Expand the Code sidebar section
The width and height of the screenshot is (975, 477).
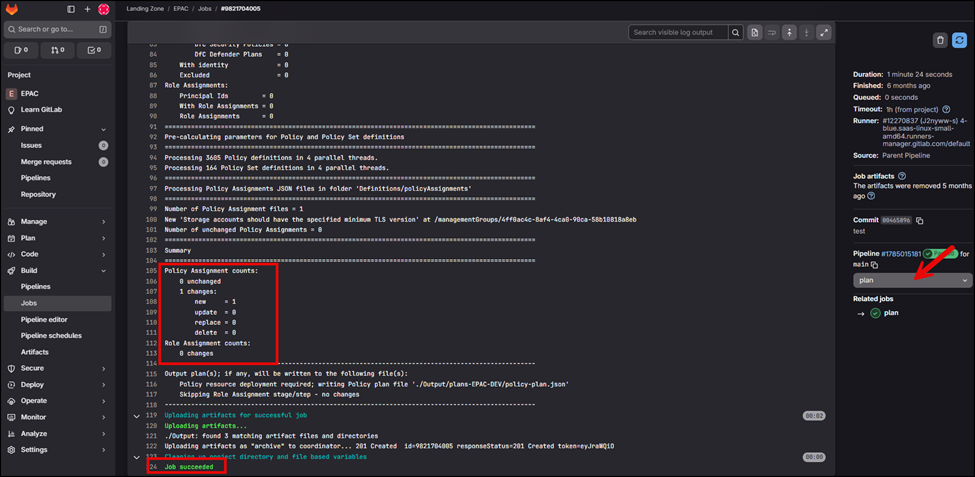coord(58,254)
